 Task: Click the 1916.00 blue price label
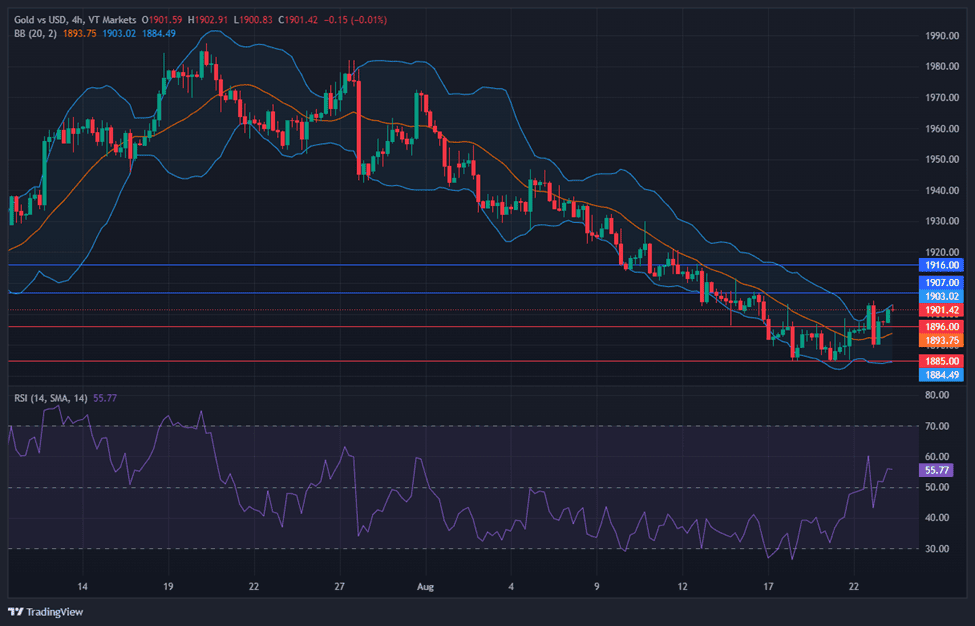(x=940, y=266)
